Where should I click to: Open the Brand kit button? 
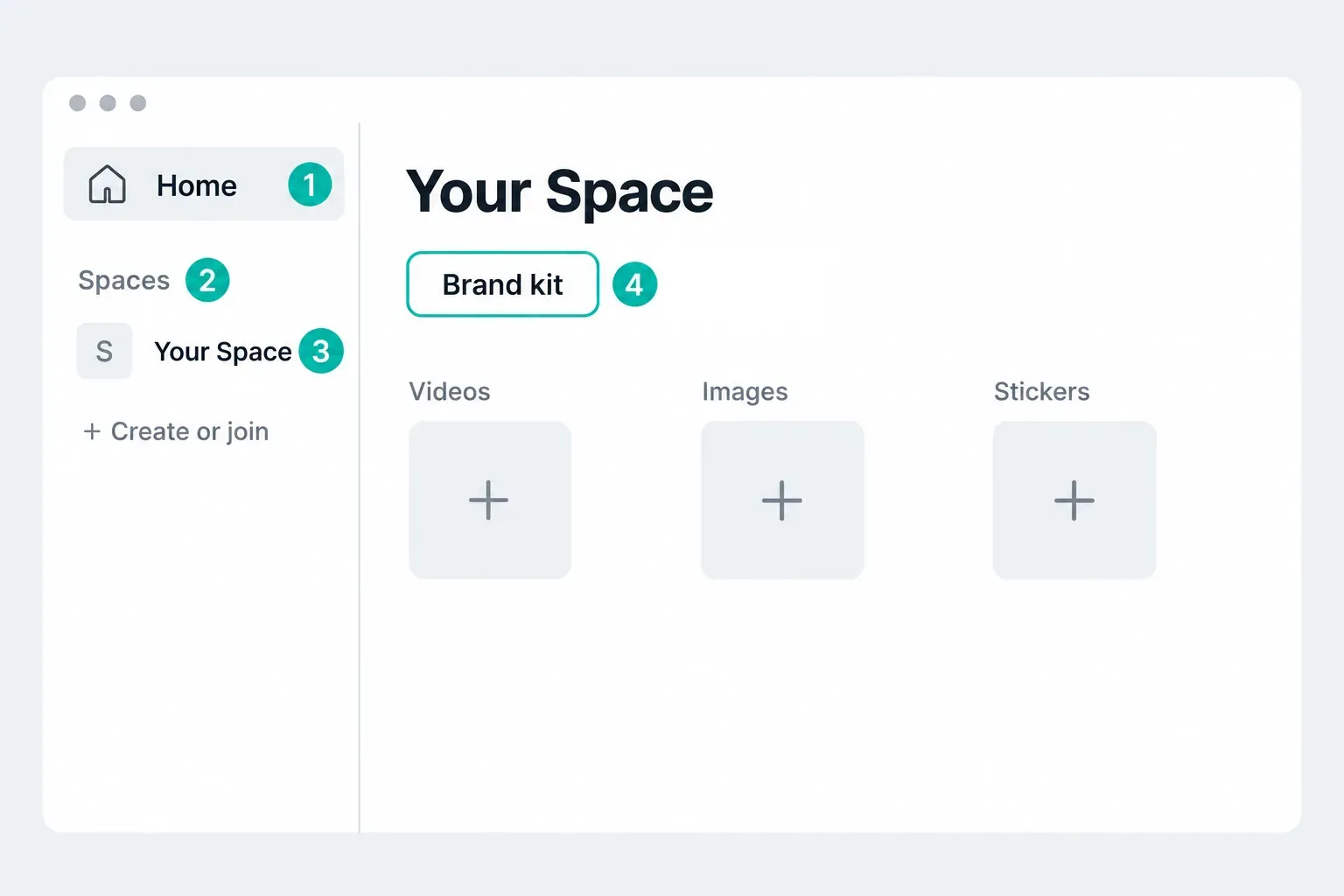[502, 284]
